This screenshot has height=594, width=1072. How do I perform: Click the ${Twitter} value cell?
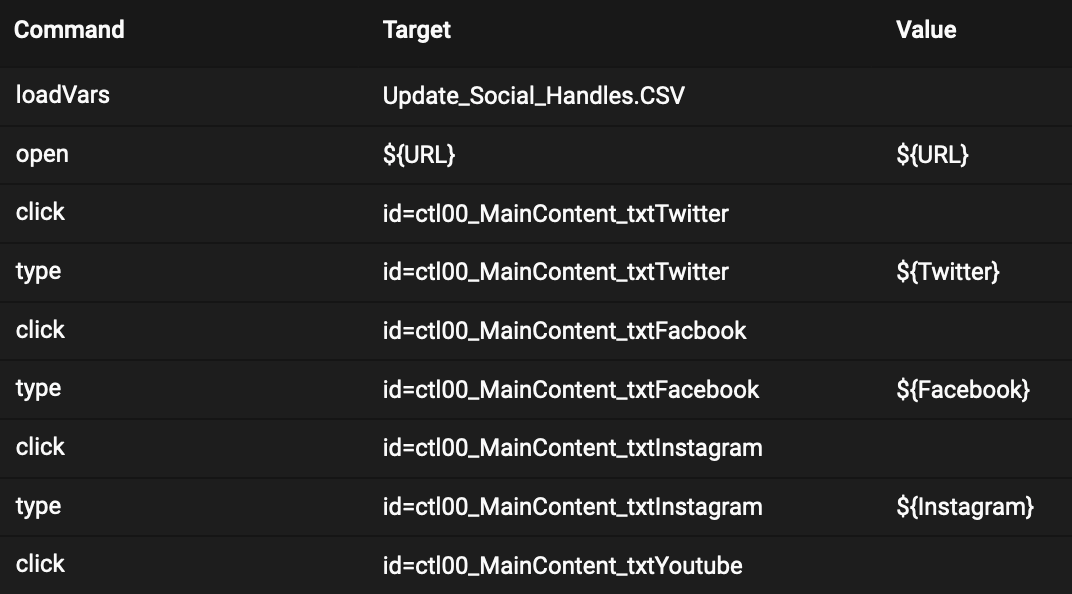pyautogui.click(x=947, y=272)
